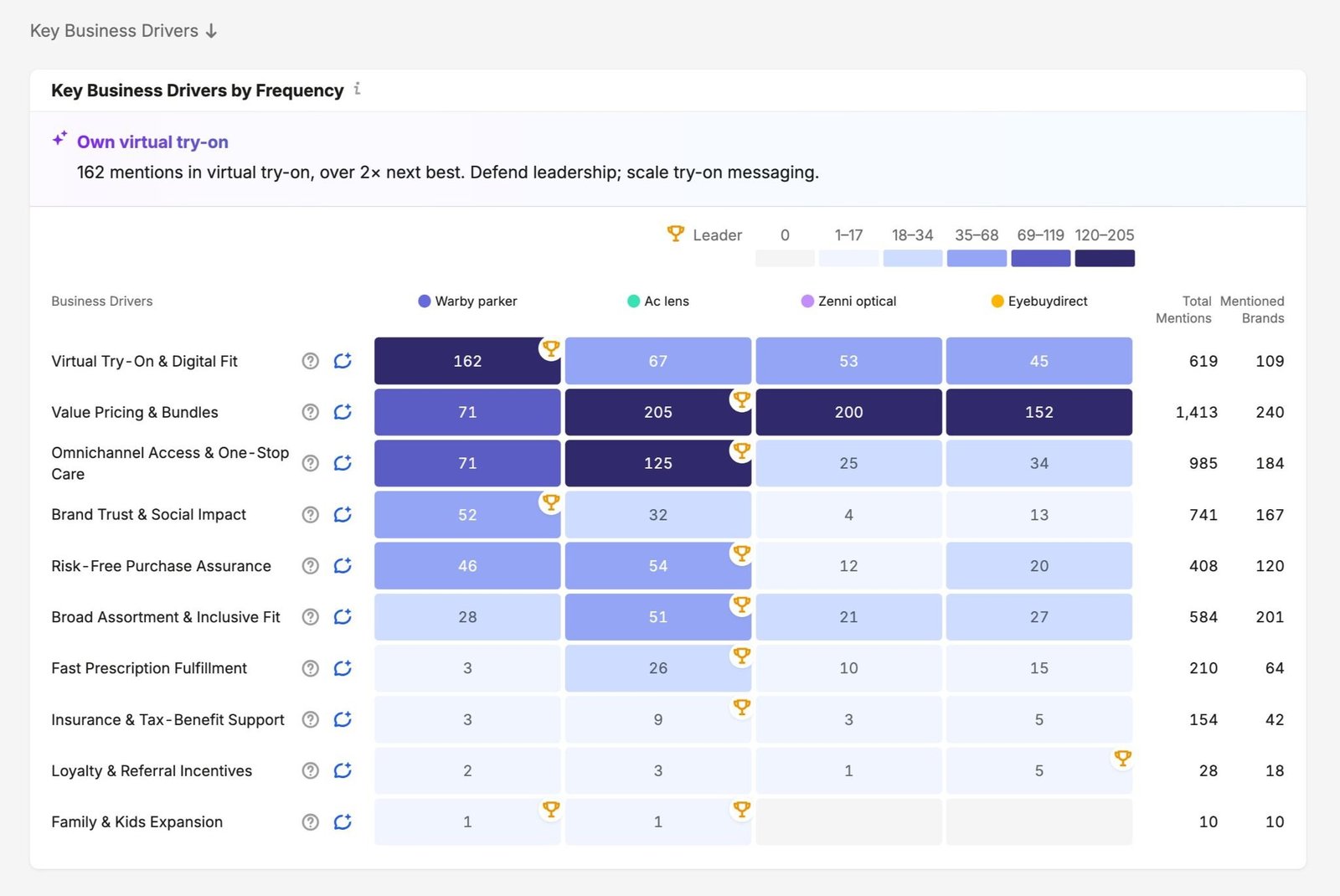This screenshot has width=1340, height=896.
Task: Select the Ac lens column header
Action: click(658, 301)
